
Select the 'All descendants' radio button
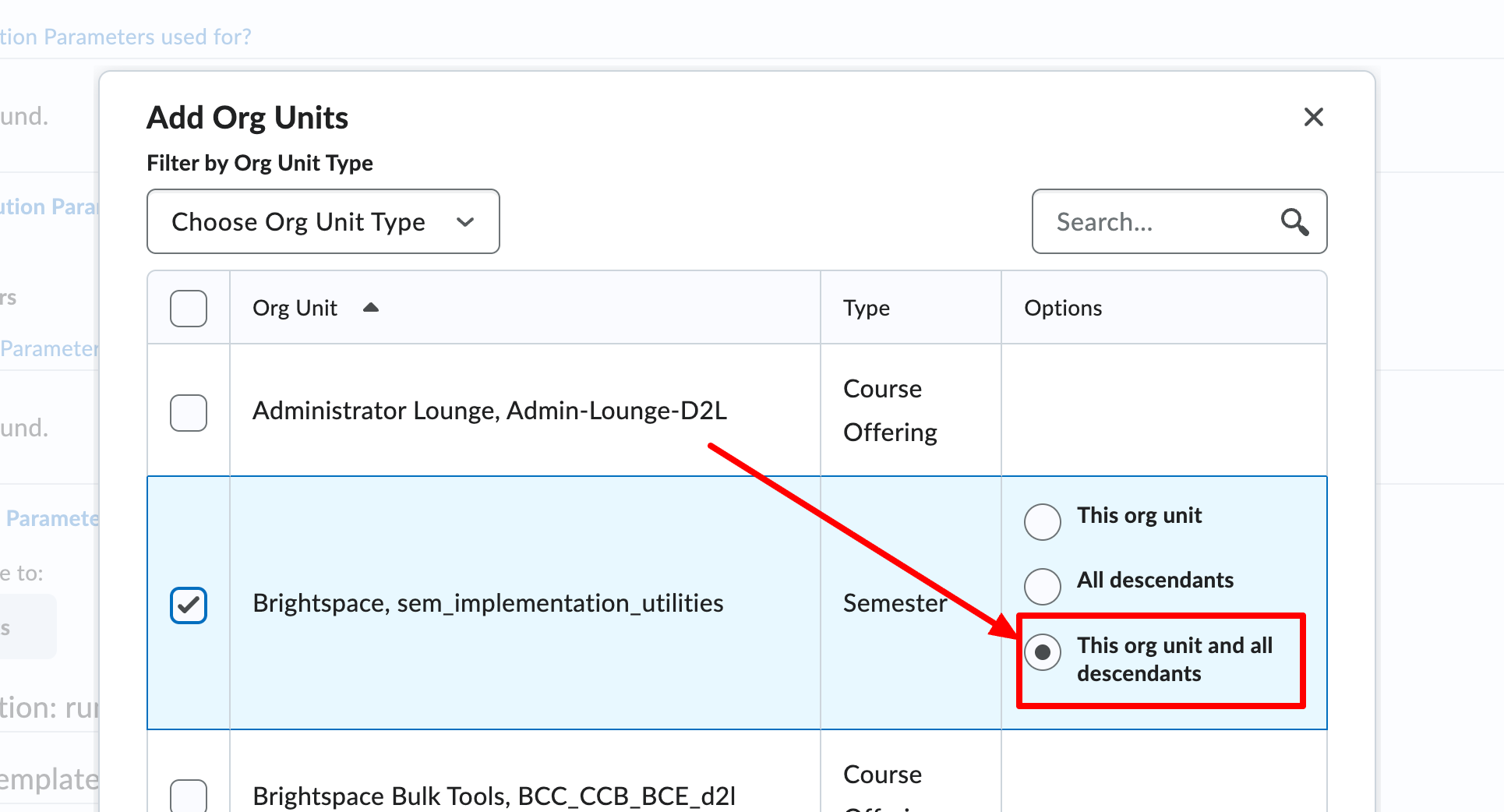click(1043, 586)
